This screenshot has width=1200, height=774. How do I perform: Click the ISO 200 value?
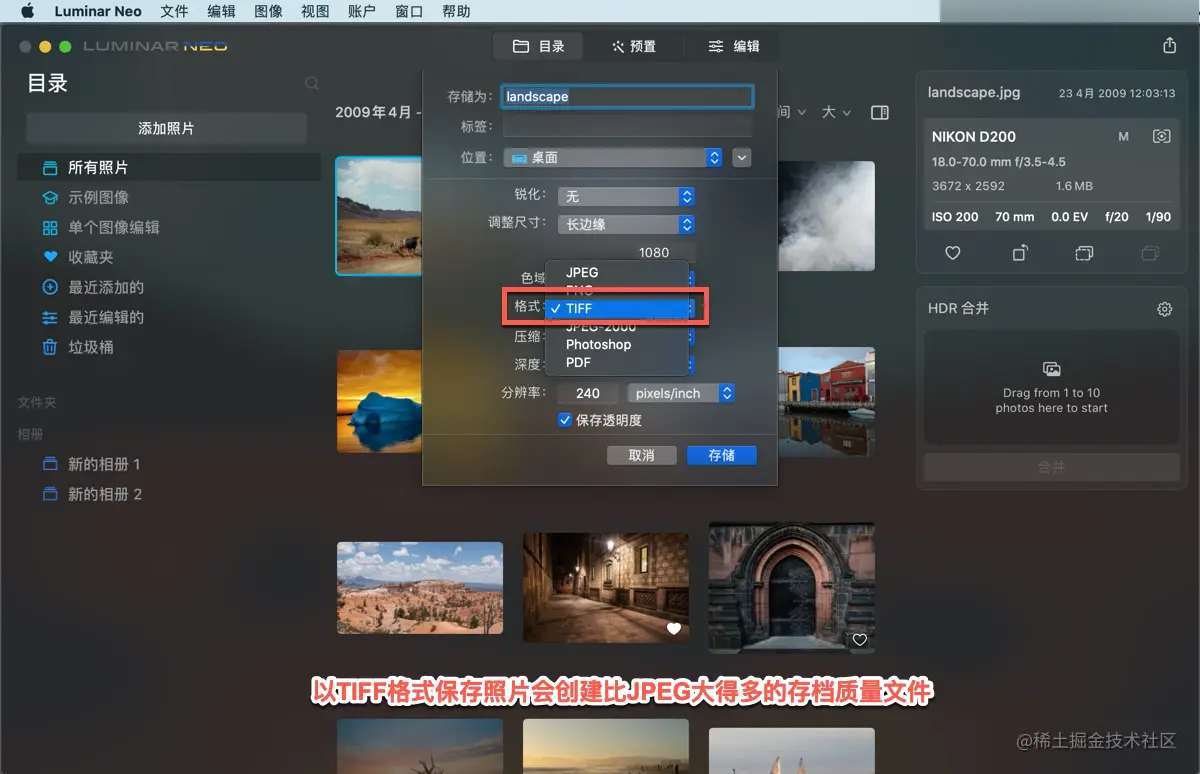pos(955,217)
